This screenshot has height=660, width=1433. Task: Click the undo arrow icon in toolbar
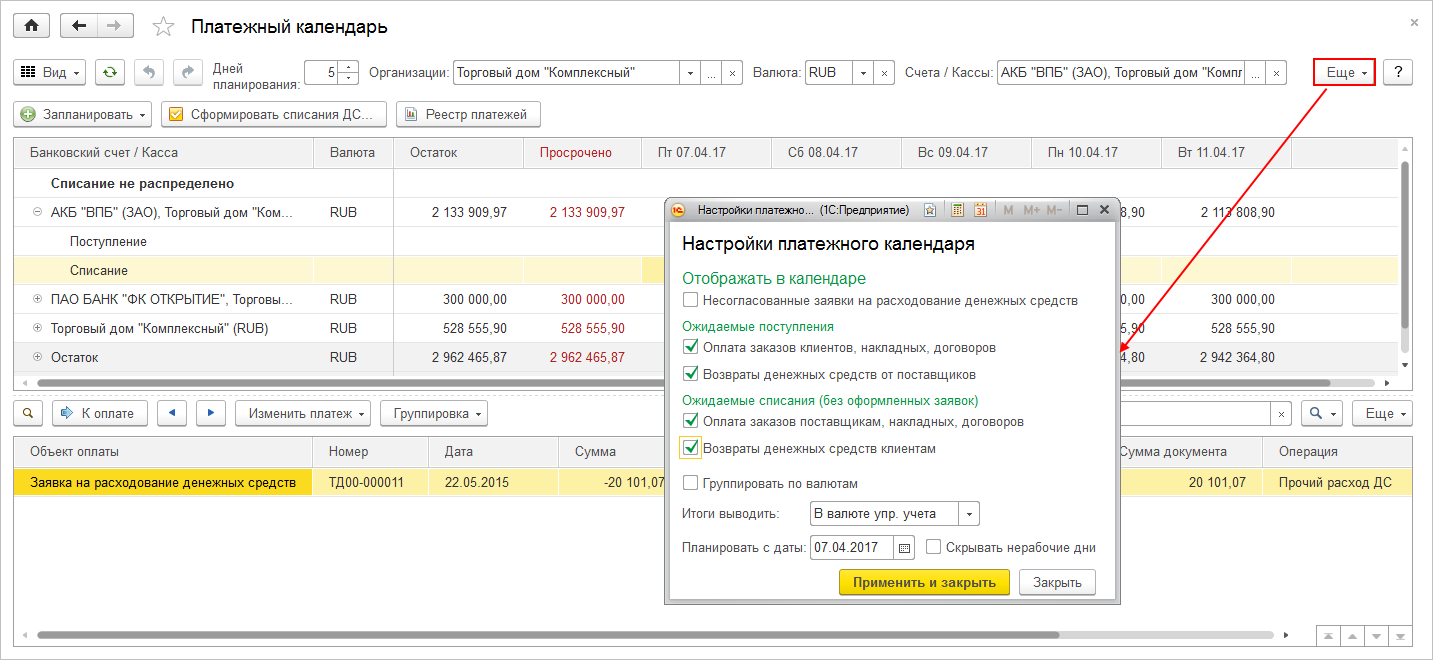click(149, 72)
